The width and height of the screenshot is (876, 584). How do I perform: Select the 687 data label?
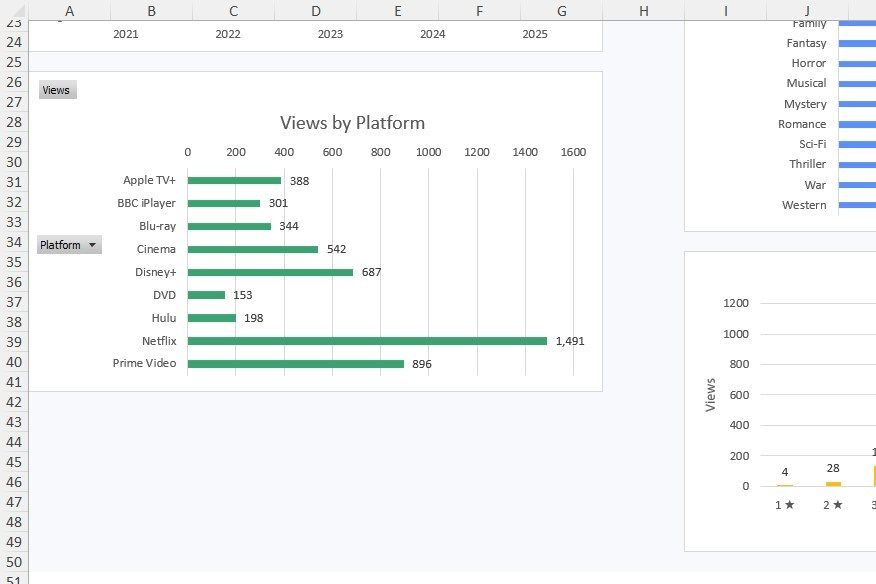(x=372, y=272)
